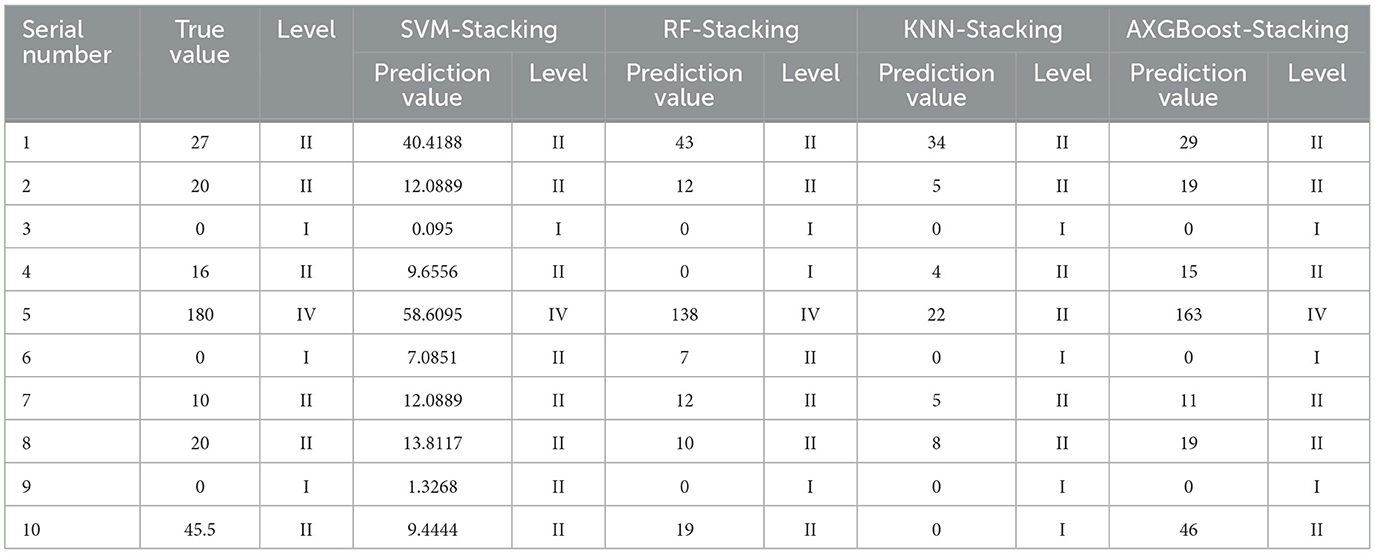Select the AXGBoost prediction value 163
The height and width of the screenshot is (554, 1375).
[x=1188, y=314]
